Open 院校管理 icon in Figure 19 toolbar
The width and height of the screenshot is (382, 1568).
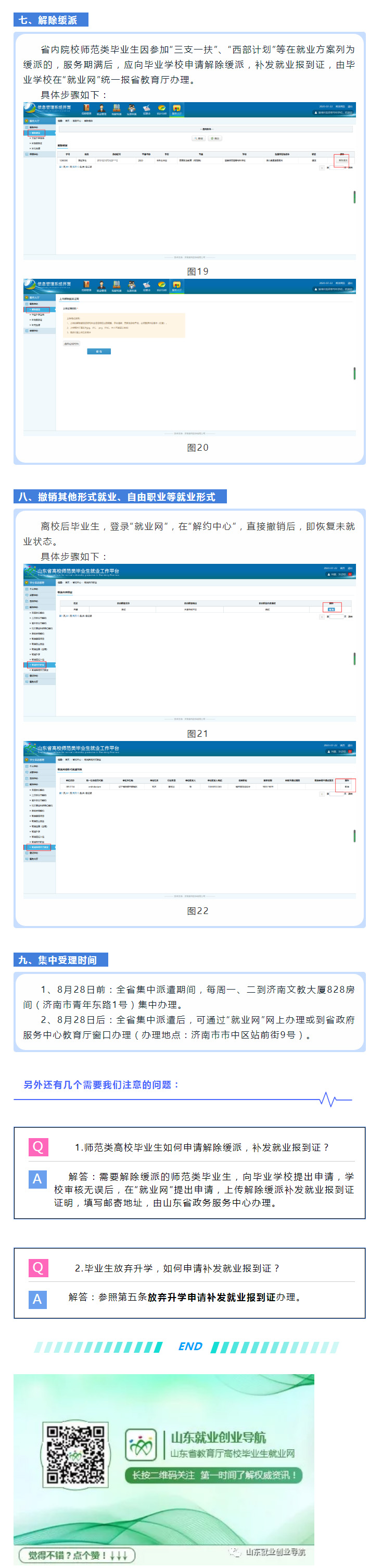click(86, 109)
